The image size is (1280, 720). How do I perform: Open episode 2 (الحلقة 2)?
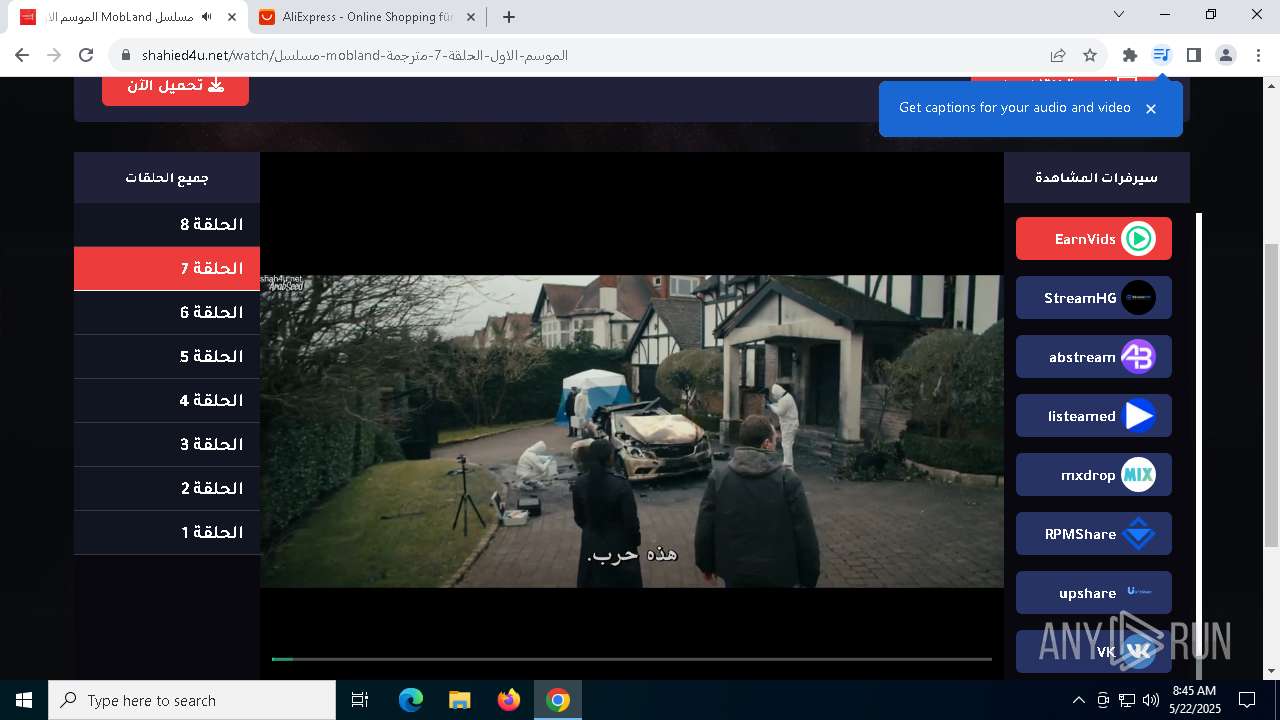167,489
